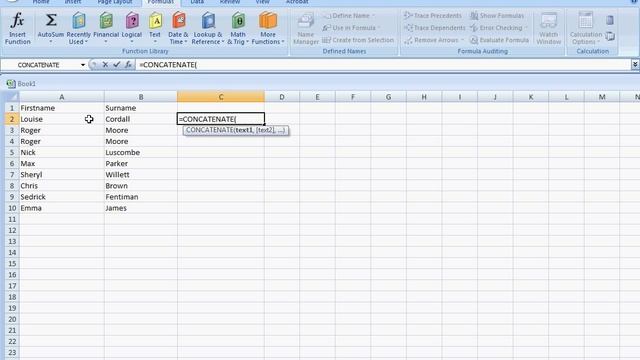Viewport: 640px width, 360px height.
Task: Click cell with Louise
Action: click(x=62, y=119)
